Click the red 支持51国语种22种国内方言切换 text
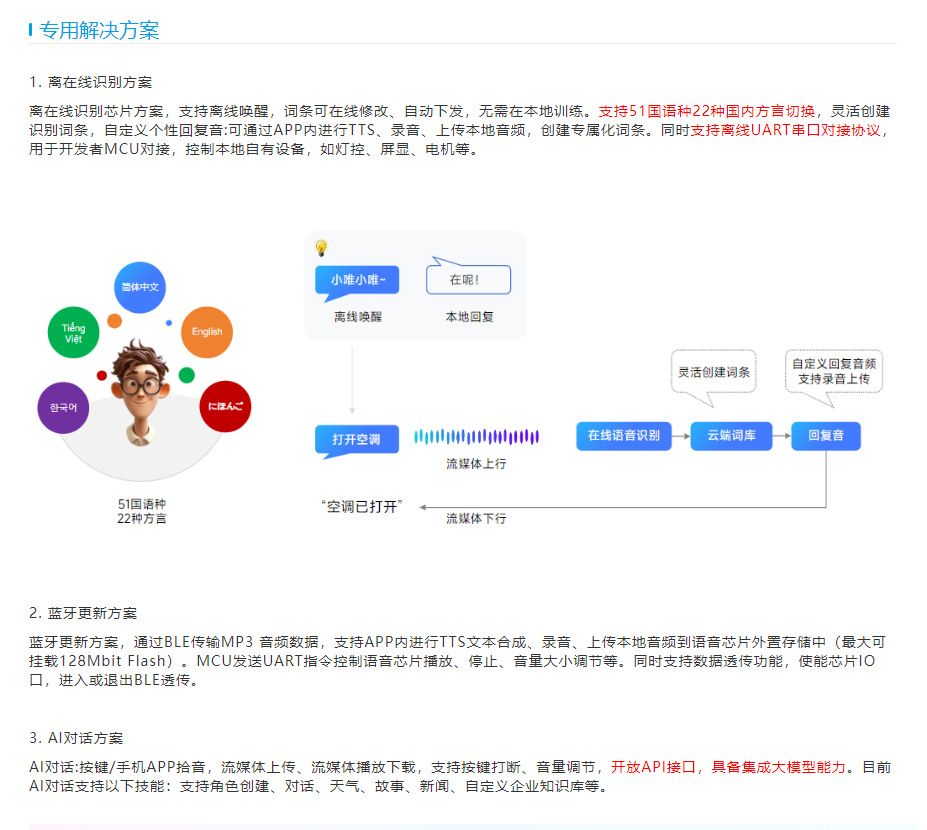 coord(707,111)
